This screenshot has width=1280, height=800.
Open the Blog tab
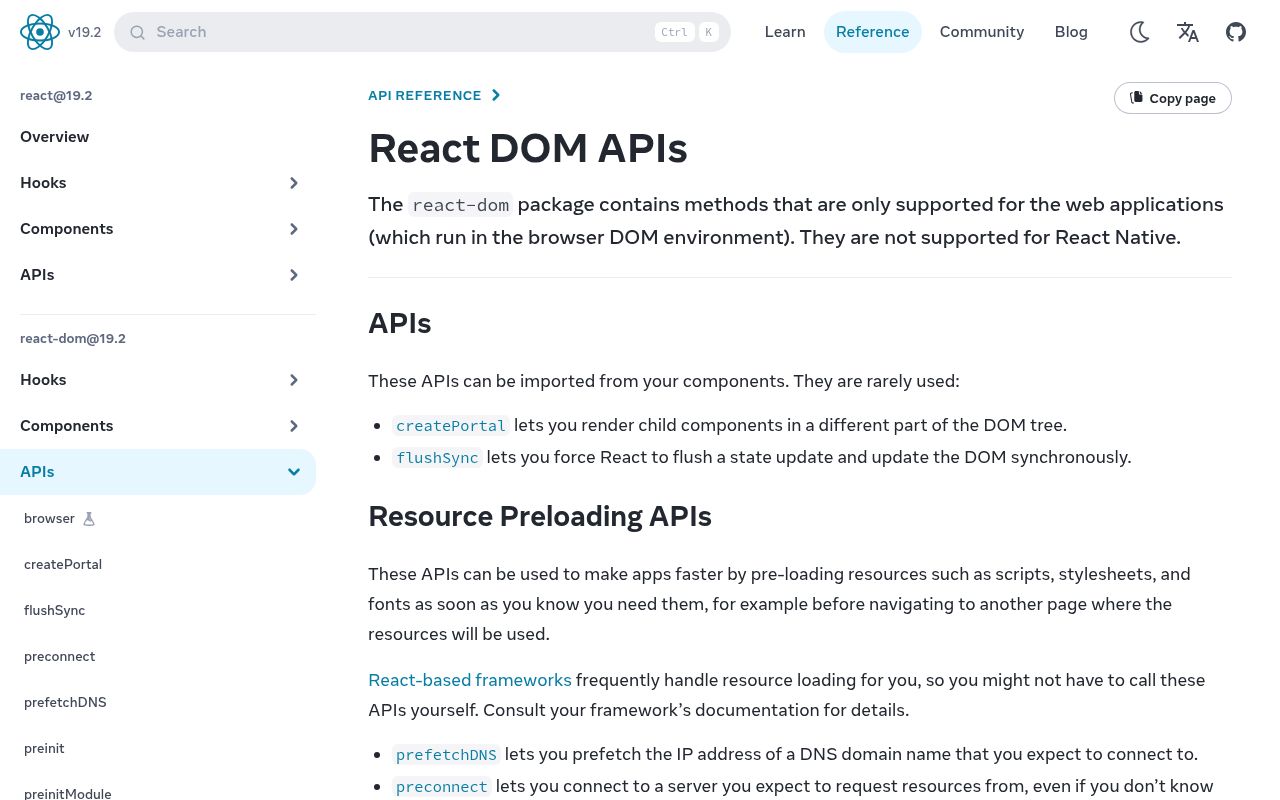1071,32
